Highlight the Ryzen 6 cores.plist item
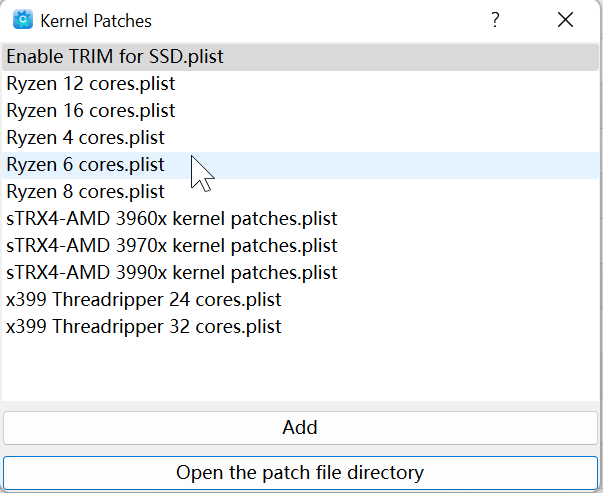 click(85, 165)
